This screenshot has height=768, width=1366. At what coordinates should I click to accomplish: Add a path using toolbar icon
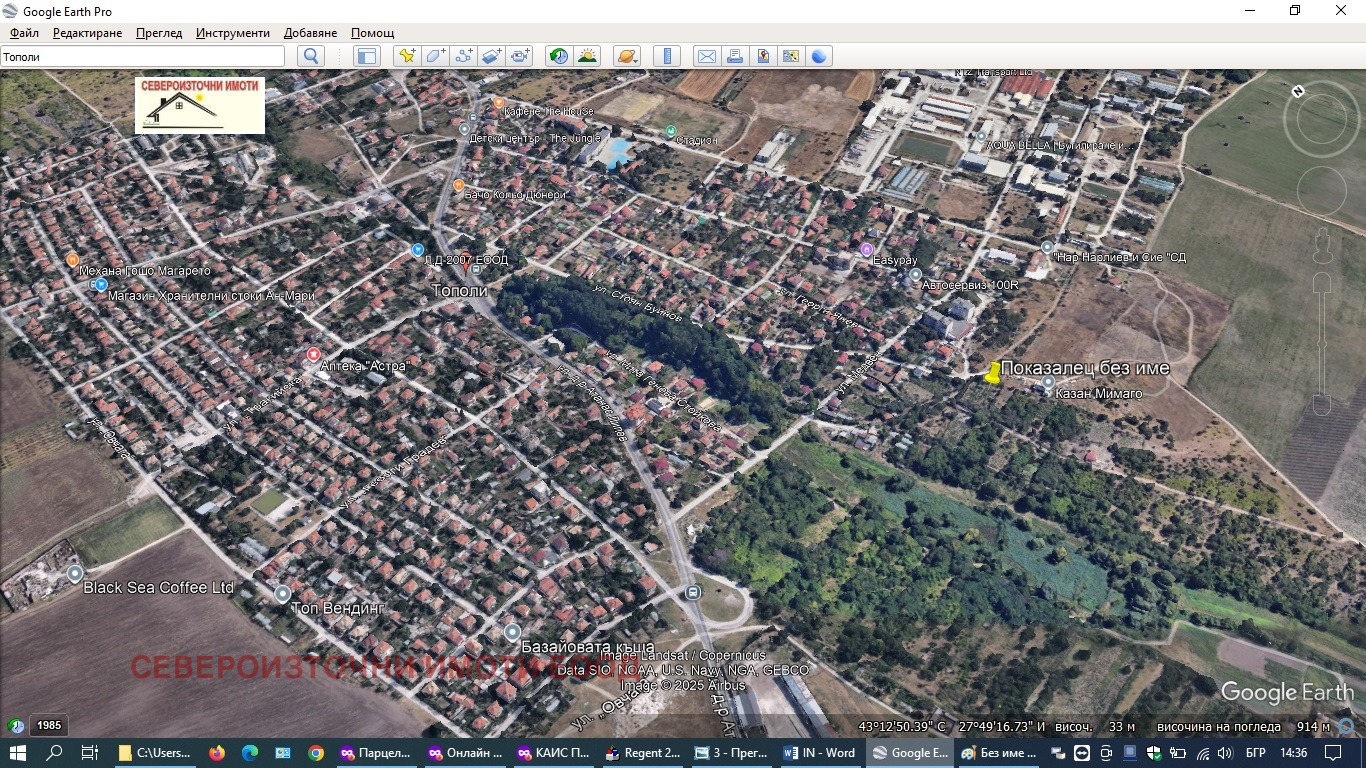click(x=463, y=56)
